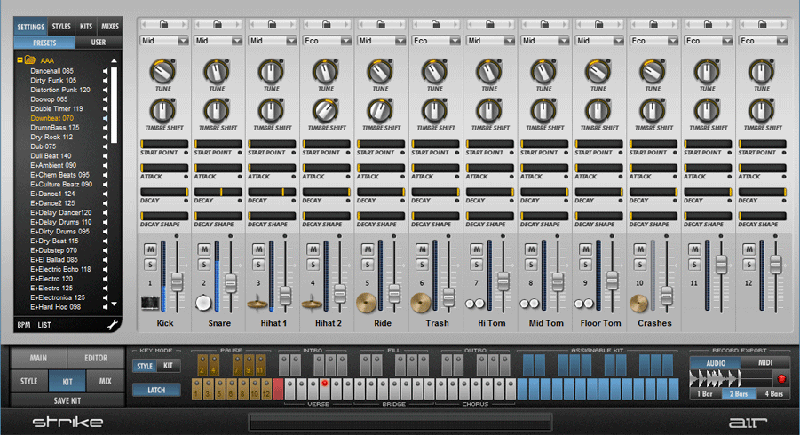Switch to the Kits tab in browser
Viewport: 800px width, 435px height.
coord(86,26)
